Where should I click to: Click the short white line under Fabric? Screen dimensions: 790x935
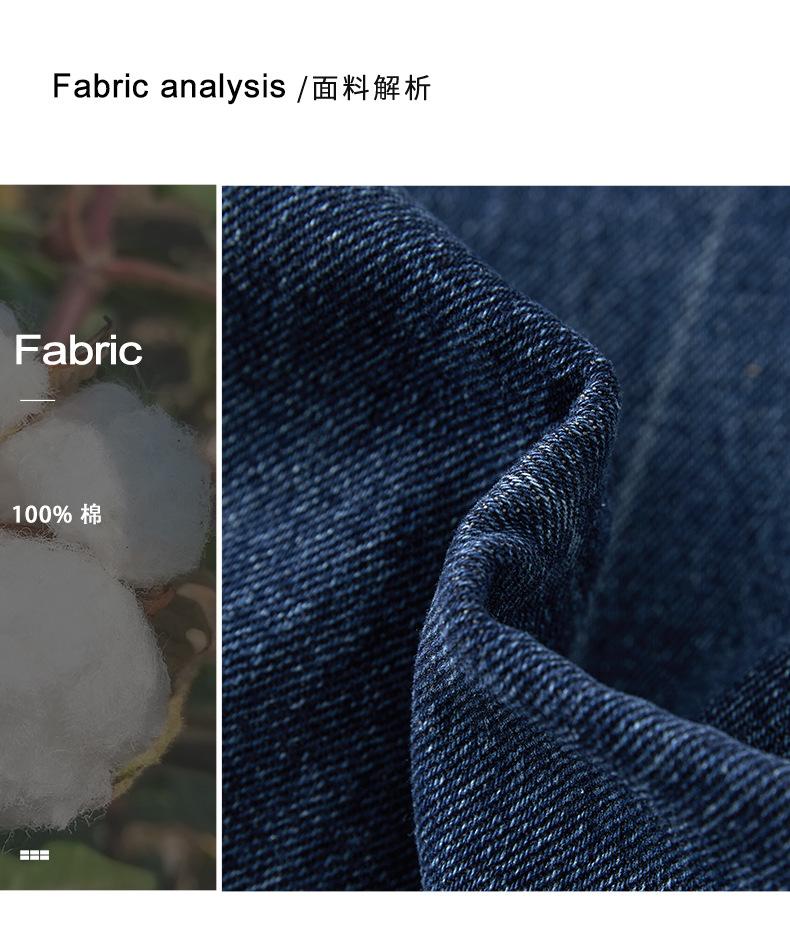pos(37,400)
